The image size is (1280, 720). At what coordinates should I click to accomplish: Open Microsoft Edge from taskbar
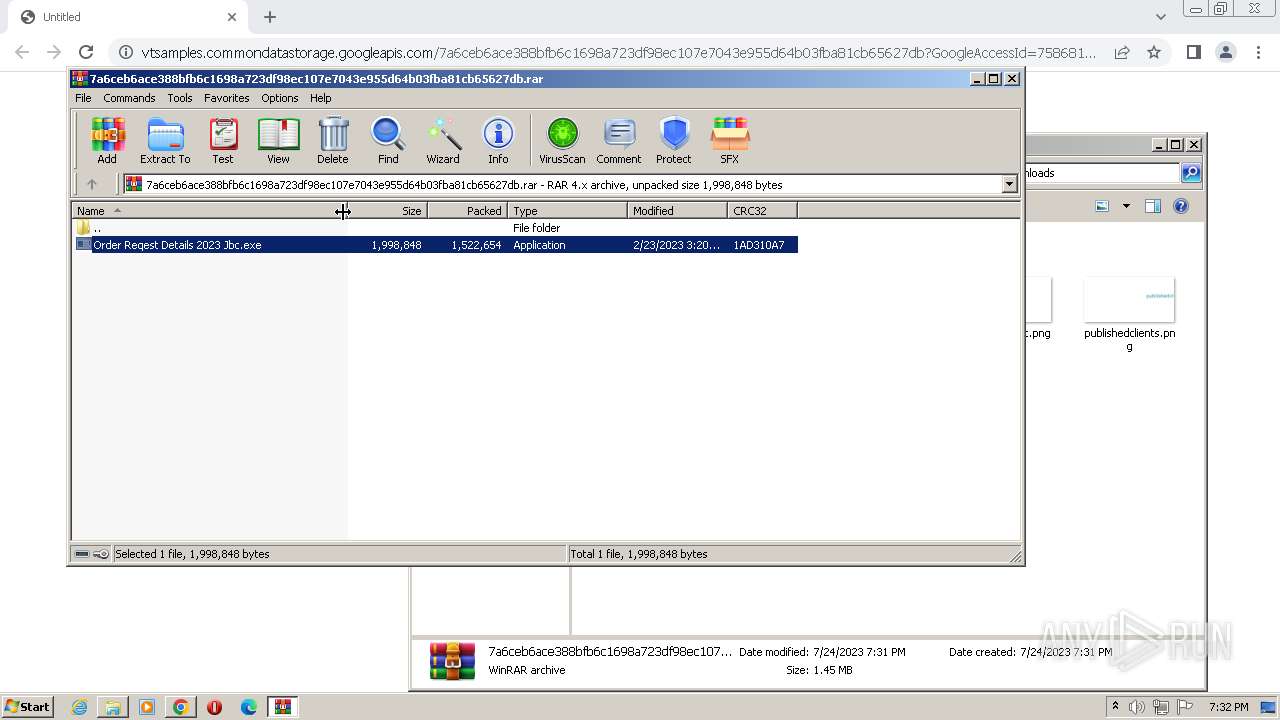[x=249, y=707]
